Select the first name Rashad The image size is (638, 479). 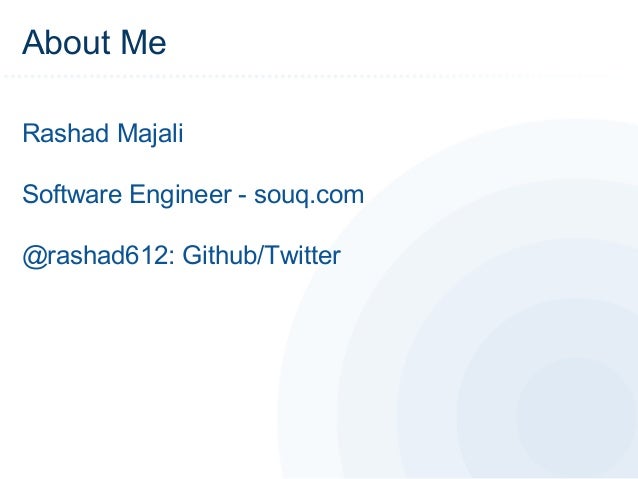(66, 133)
